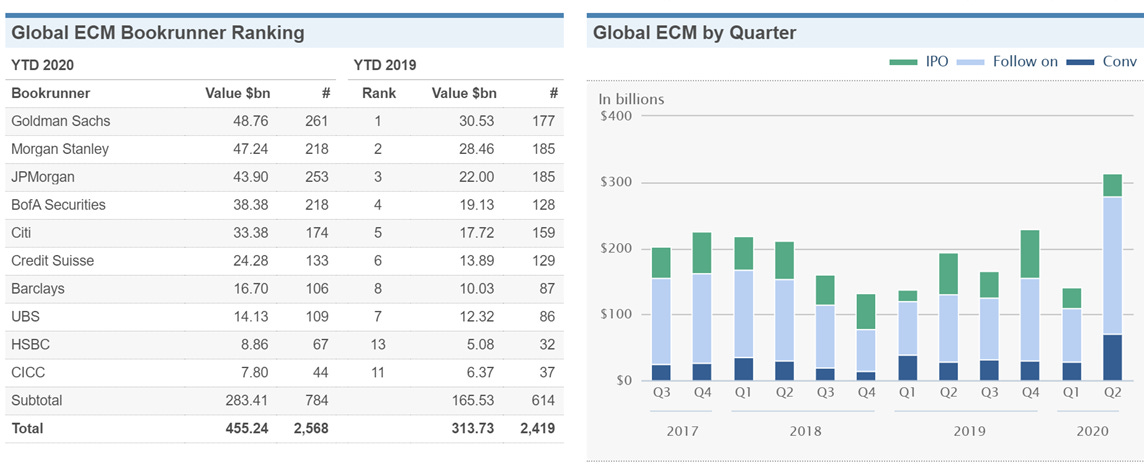Click the 2020 year axis label
Viewport: 1144px width, 476px height.
point(1092,431)
